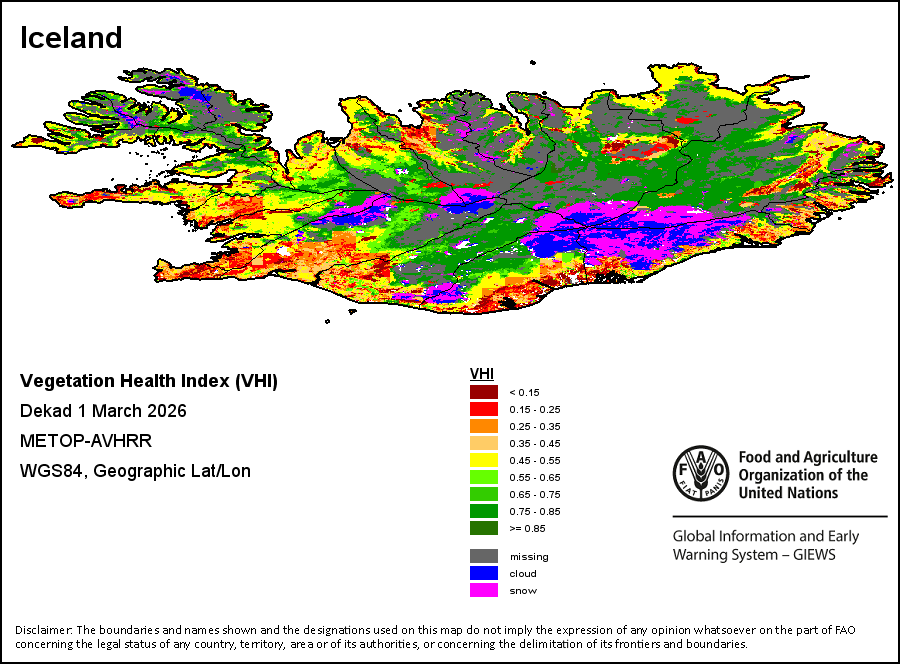This screenshot has width=900, height=664.
Task: Select the magenta snow legend swatch
Action: (x=484, y=590)
